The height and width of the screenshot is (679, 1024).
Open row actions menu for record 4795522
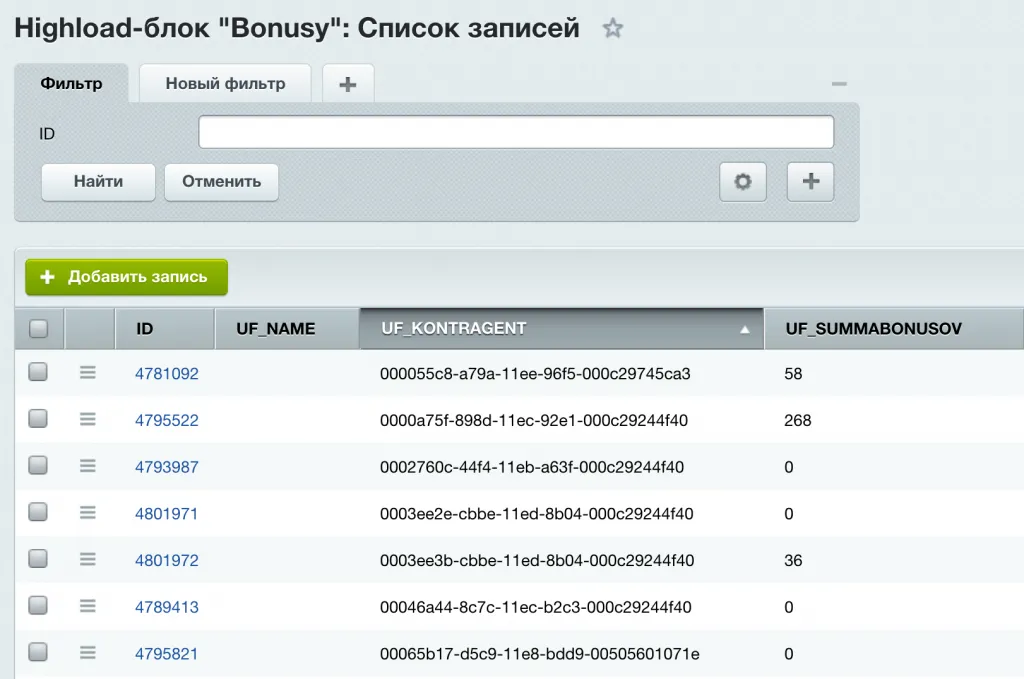pos(88,419)
